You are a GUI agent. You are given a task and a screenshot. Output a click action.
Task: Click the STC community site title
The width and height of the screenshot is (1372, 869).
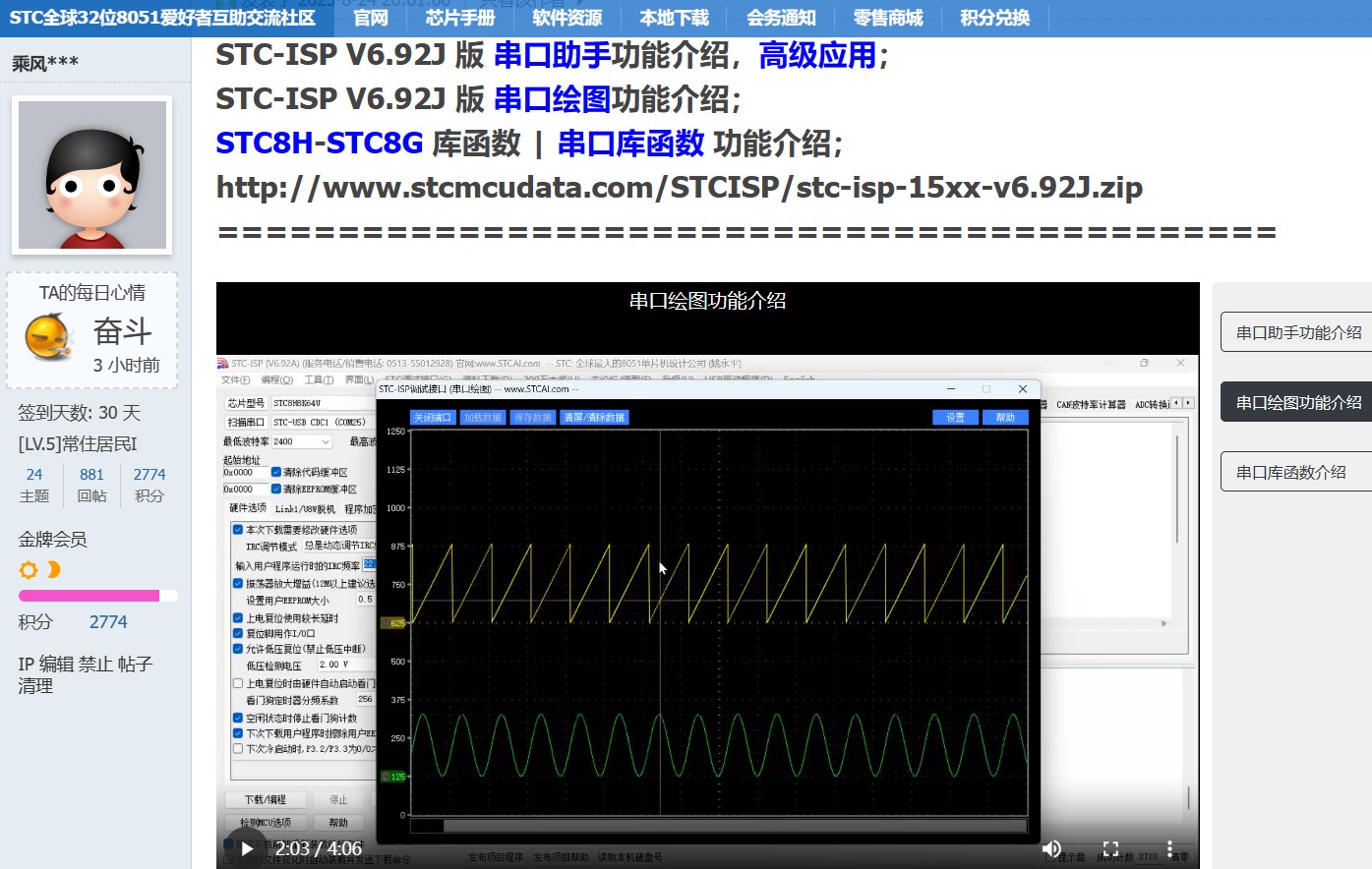pos(162,18)
